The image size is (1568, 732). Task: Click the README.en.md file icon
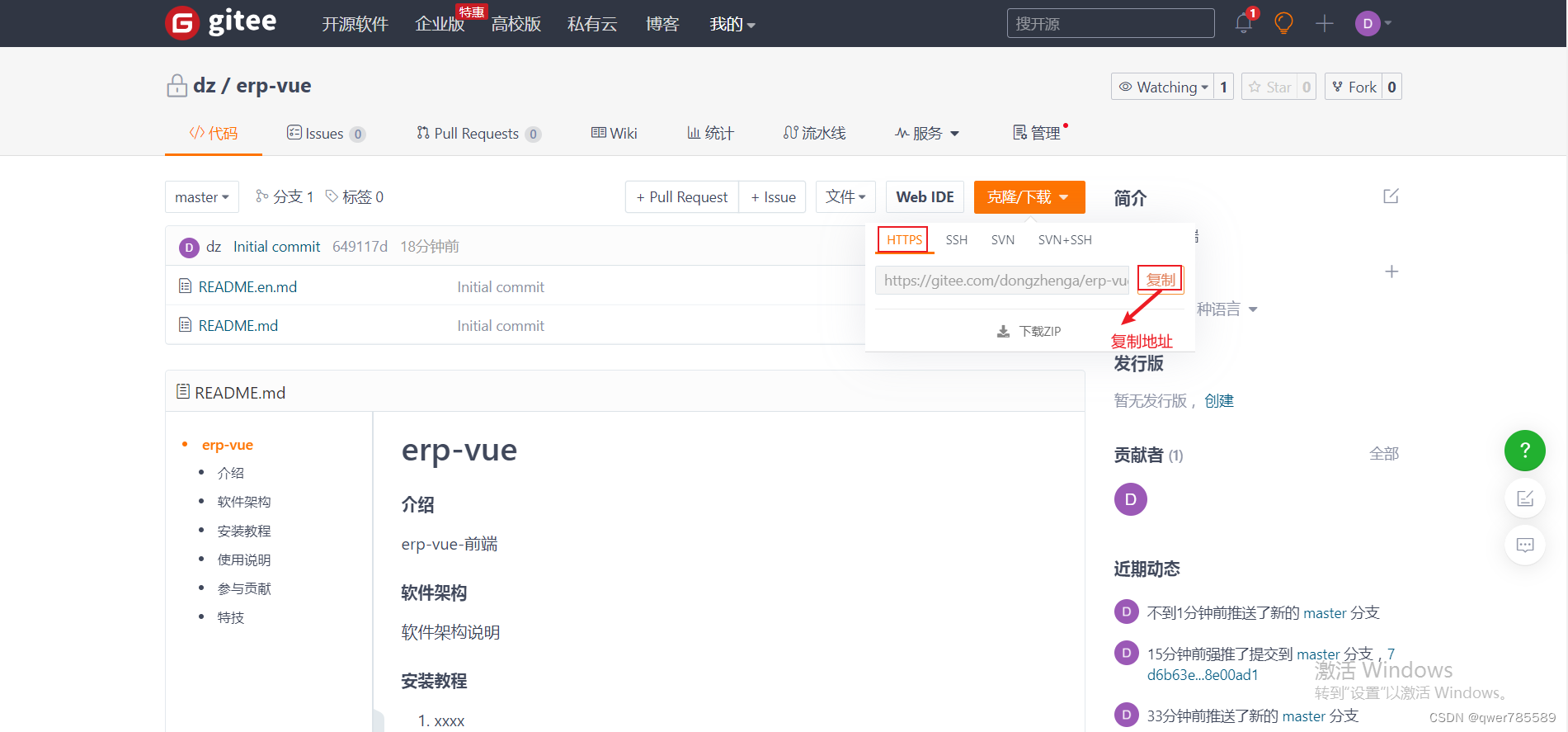point(186,286)
